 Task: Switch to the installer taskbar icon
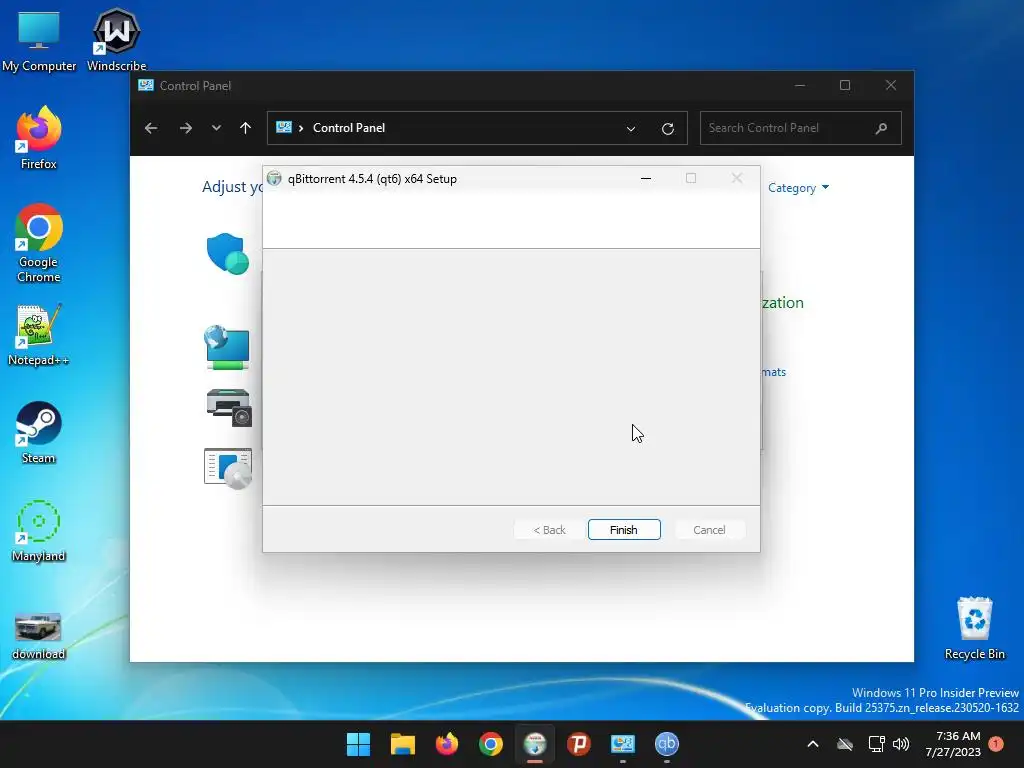coord(535,744)
